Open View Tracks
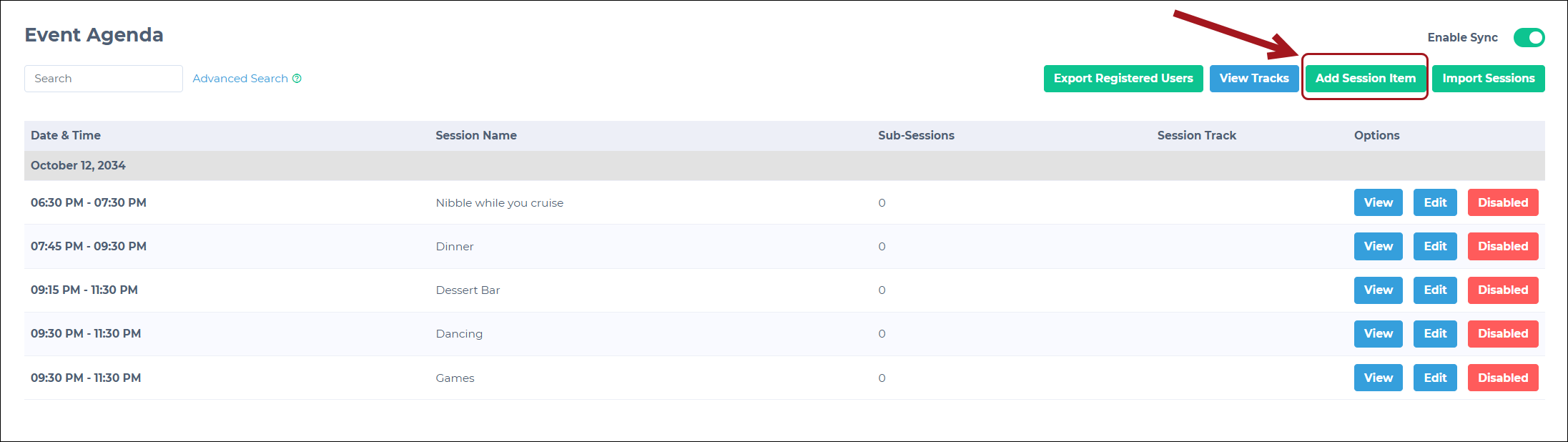Image resolution: width=1568 pixels, height=442 pixels. pos(1254,79)
